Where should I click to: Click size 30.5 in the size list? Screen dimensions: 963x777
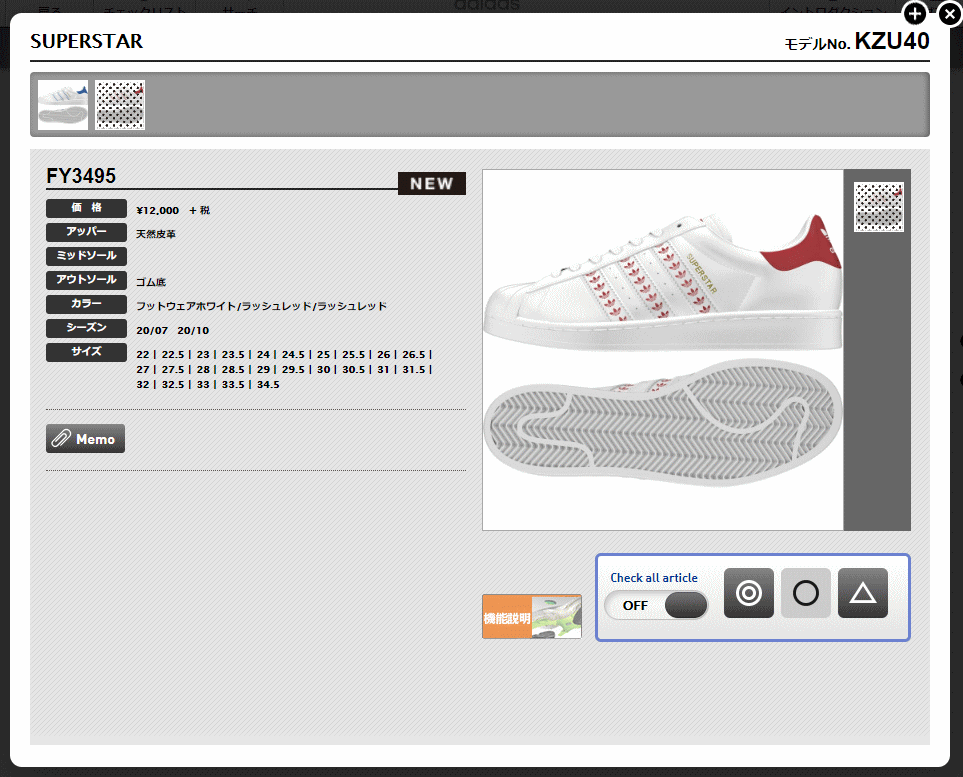tap(354, 369)
